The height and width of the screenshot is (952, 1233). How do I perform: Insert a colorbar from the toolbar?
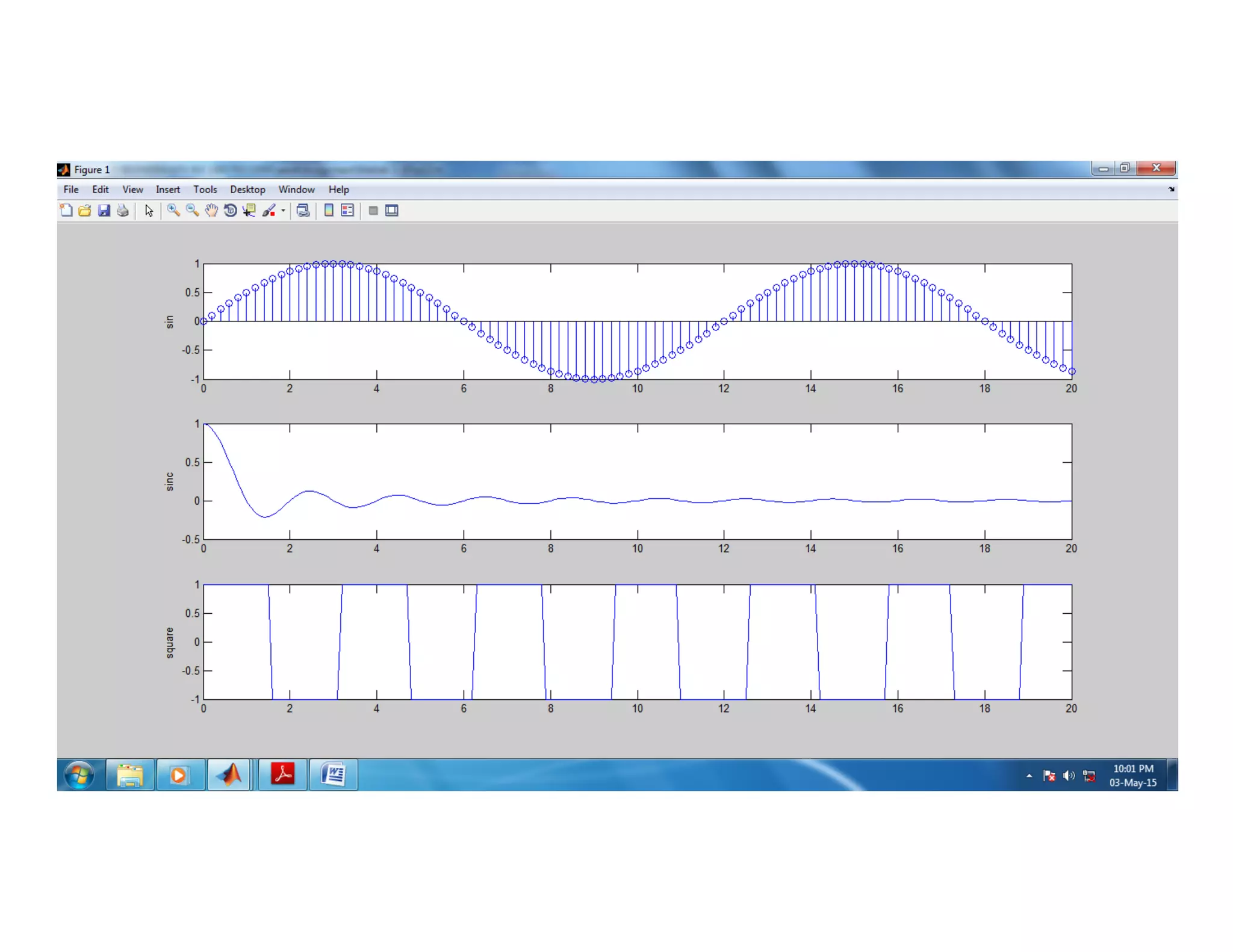(x=329, y=211)
